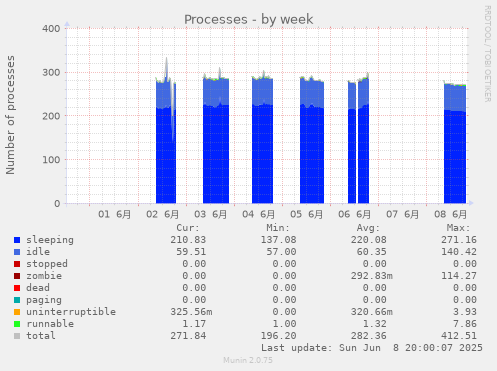Click uninterruptible average value 320.66m
This screenshot has width=497, height=371.
point(372,312)
